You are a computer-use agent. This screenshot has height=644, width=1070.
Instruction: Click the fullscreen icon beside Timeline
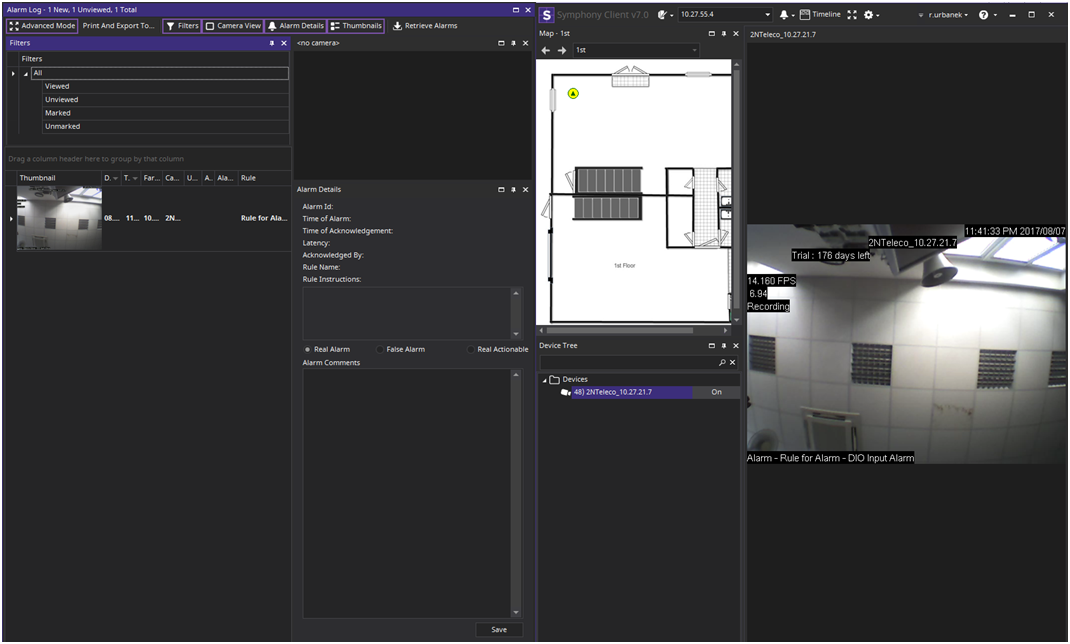(852, 15)
